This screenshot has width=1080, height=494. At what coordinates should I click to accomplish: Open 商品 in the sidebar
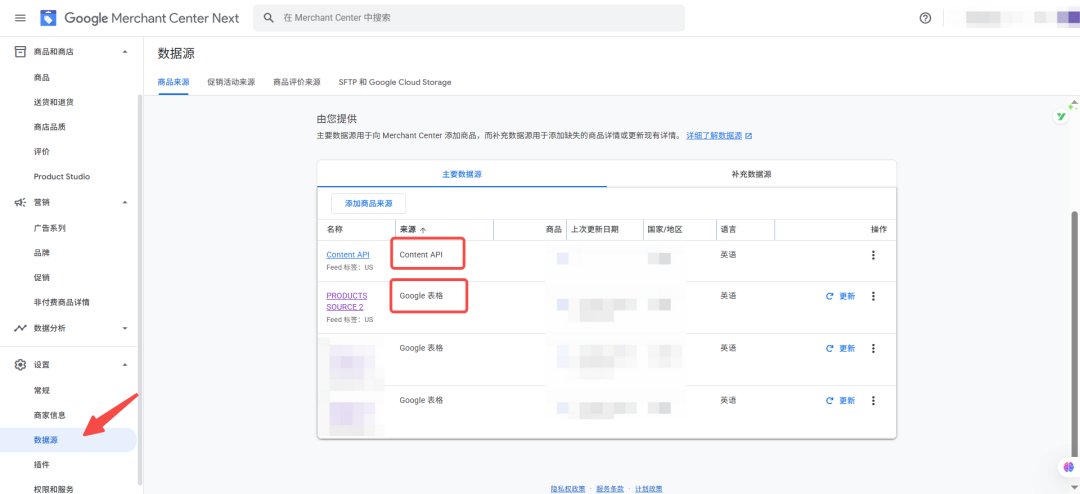[x=41, y=77]
